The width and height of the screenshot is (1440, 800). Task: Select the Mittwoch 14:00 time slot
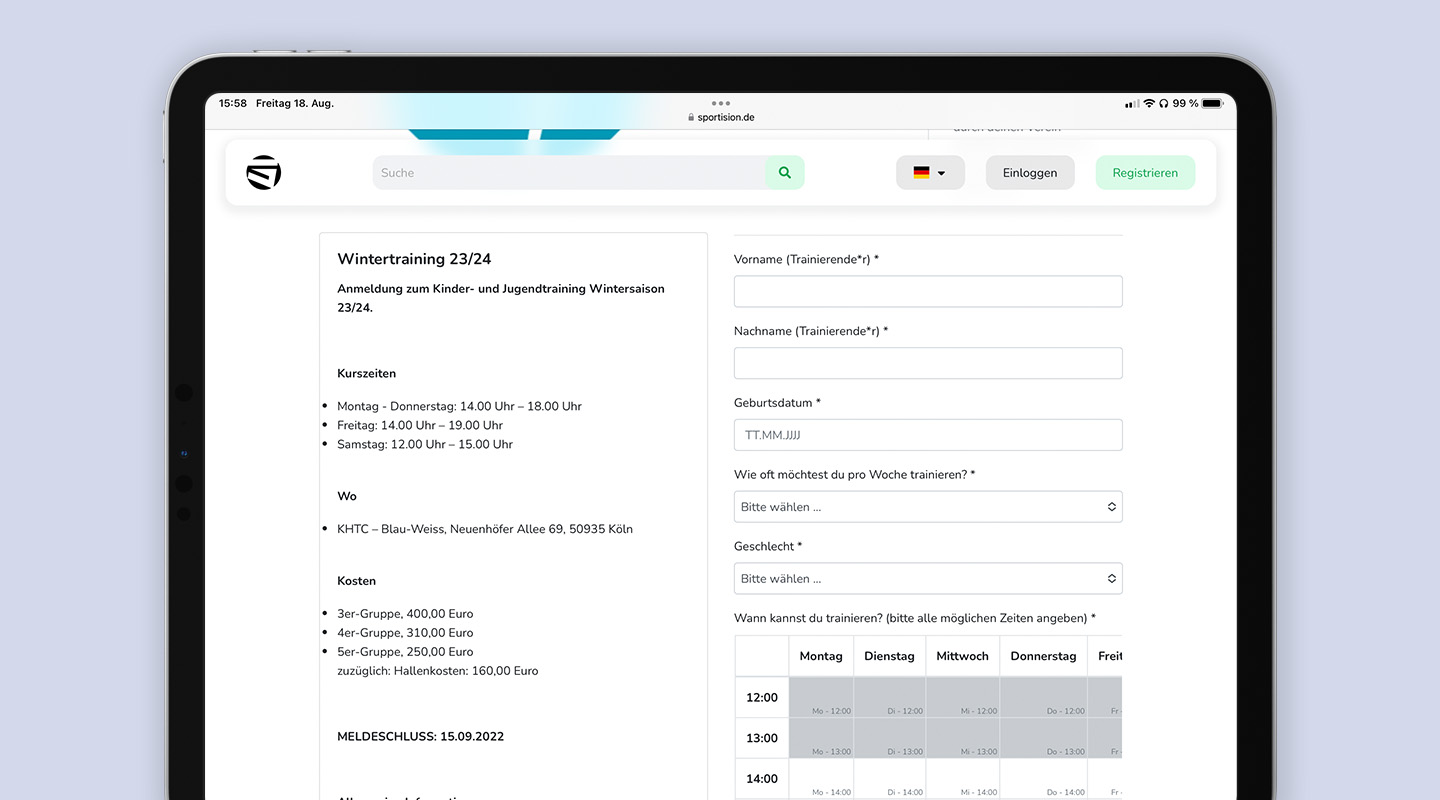coord(962,779)
